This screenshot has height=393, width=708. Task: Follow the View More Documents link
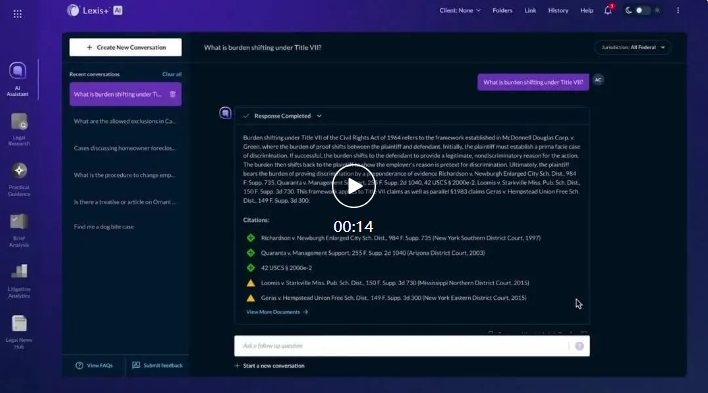277,312
